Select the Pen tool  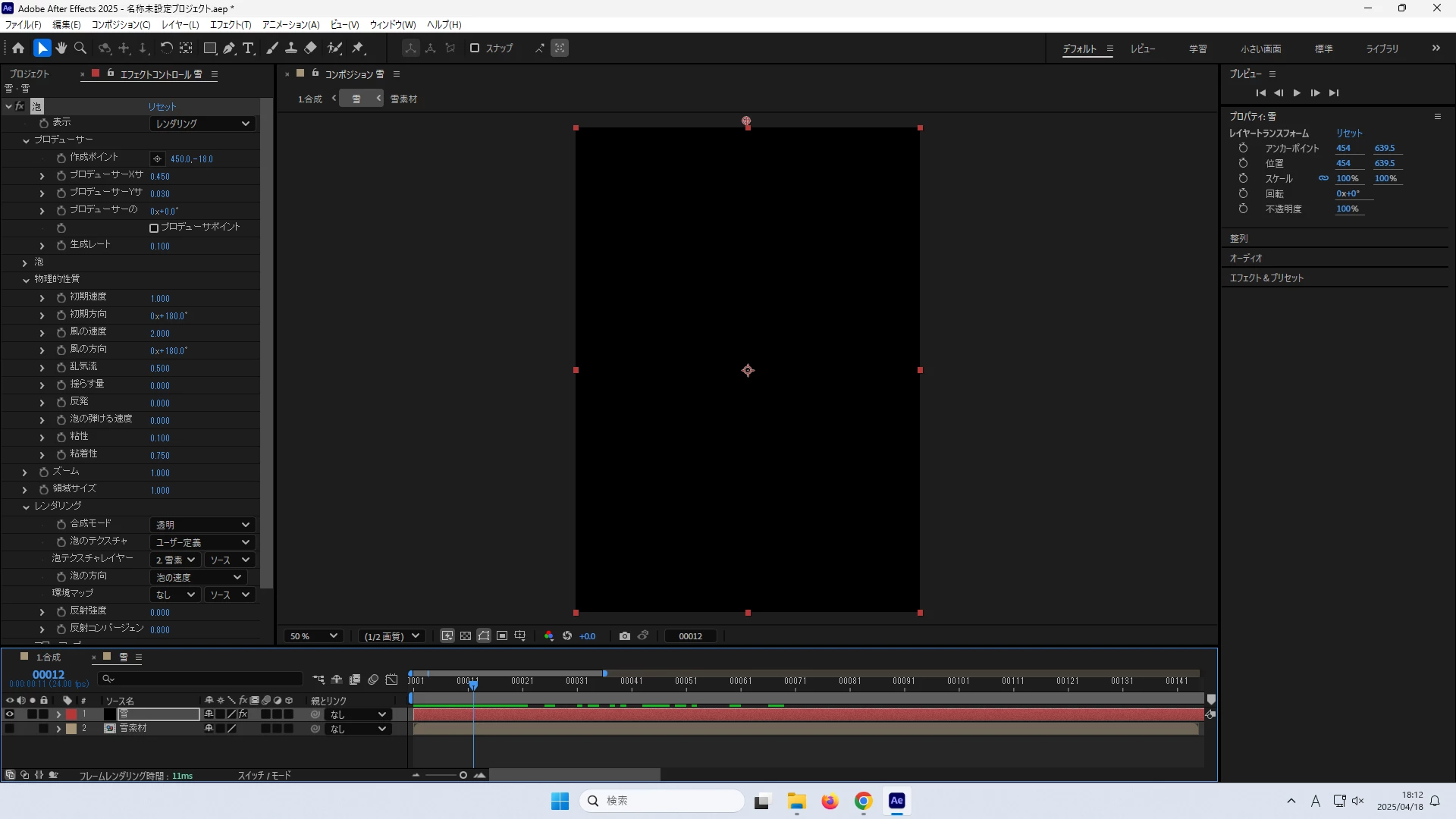(228, 48)
